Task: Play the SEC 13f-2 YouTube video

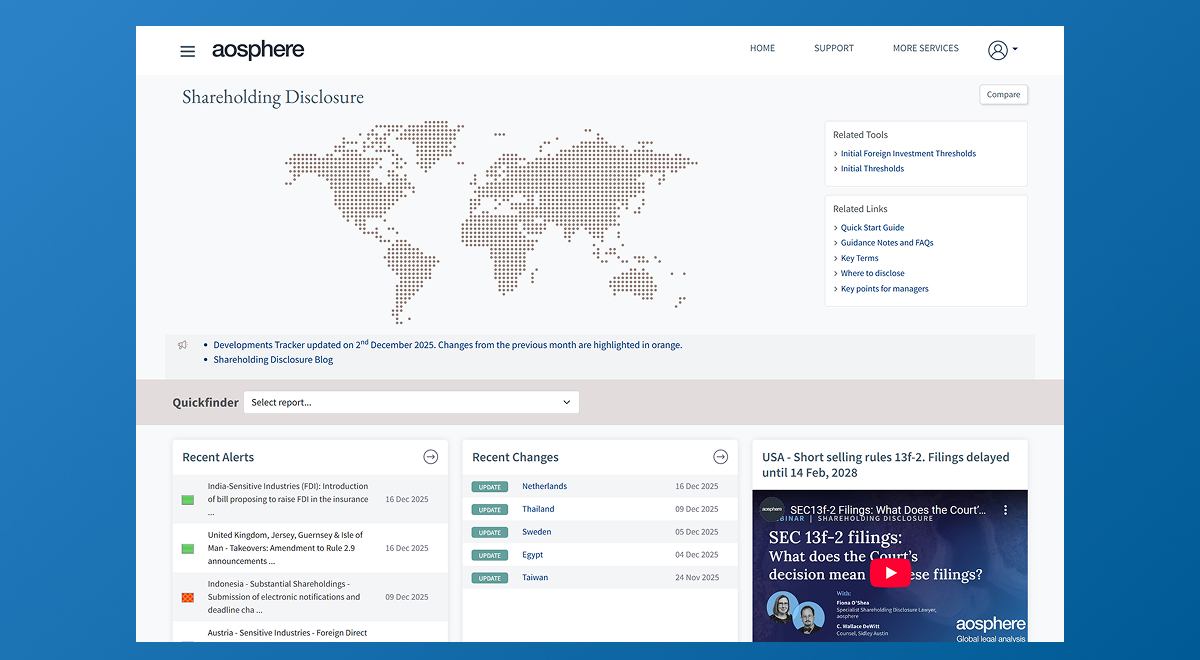Action: pos(889,572)
